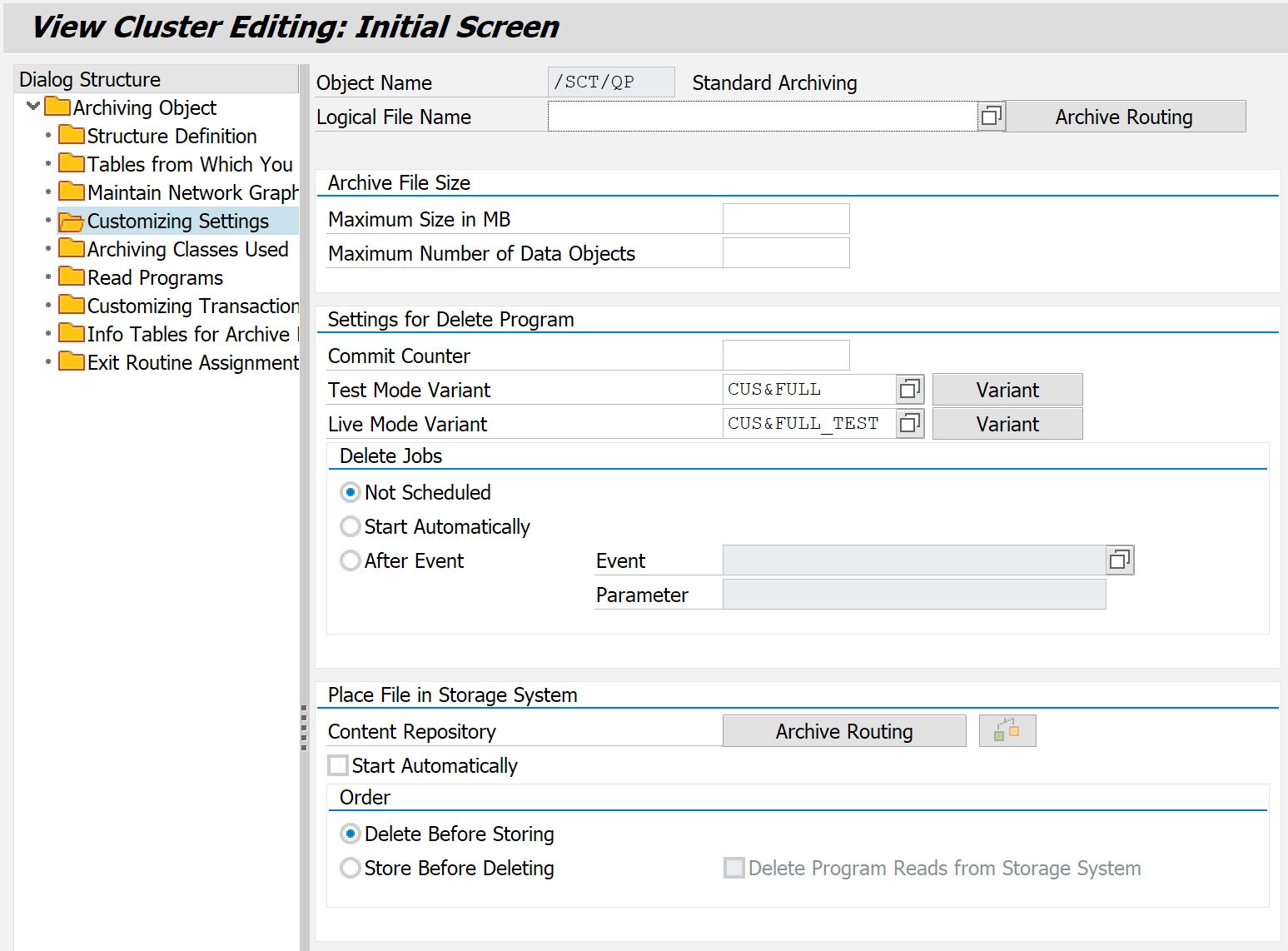Click Archive Routing next to Logical File Name
Image resolution: width=1288 pixels, height=951 pixels.
click(1124, 117)
